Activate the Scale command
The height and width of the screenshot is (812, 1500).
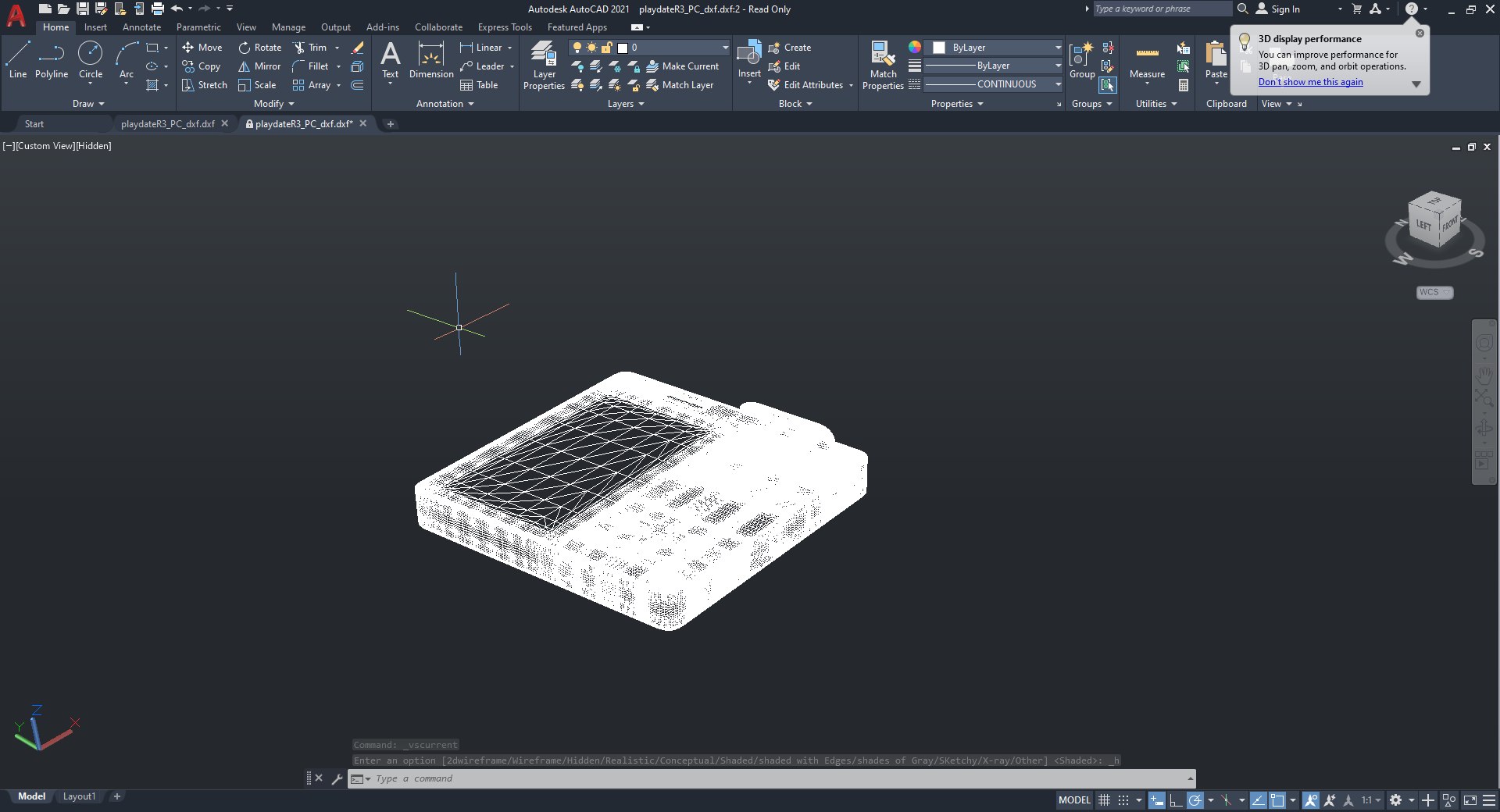point(258,85)
